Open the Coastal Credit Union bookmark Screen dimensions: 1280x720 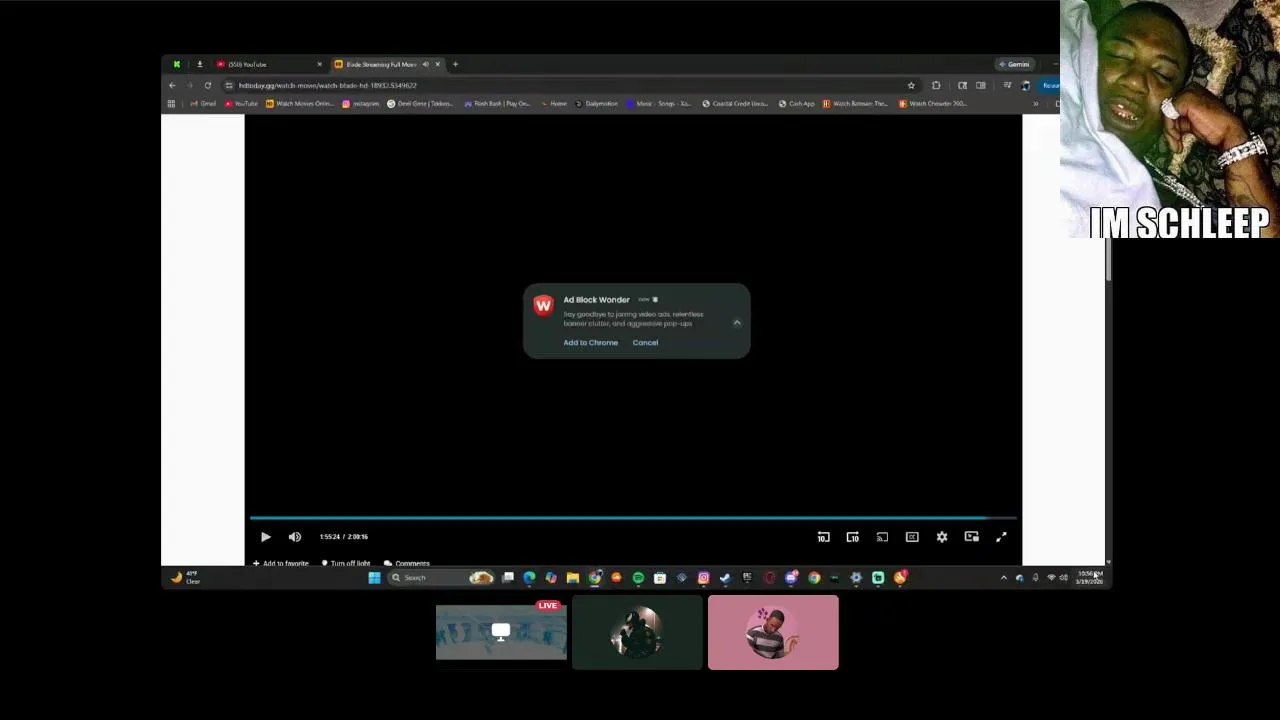tap(735, 104)
